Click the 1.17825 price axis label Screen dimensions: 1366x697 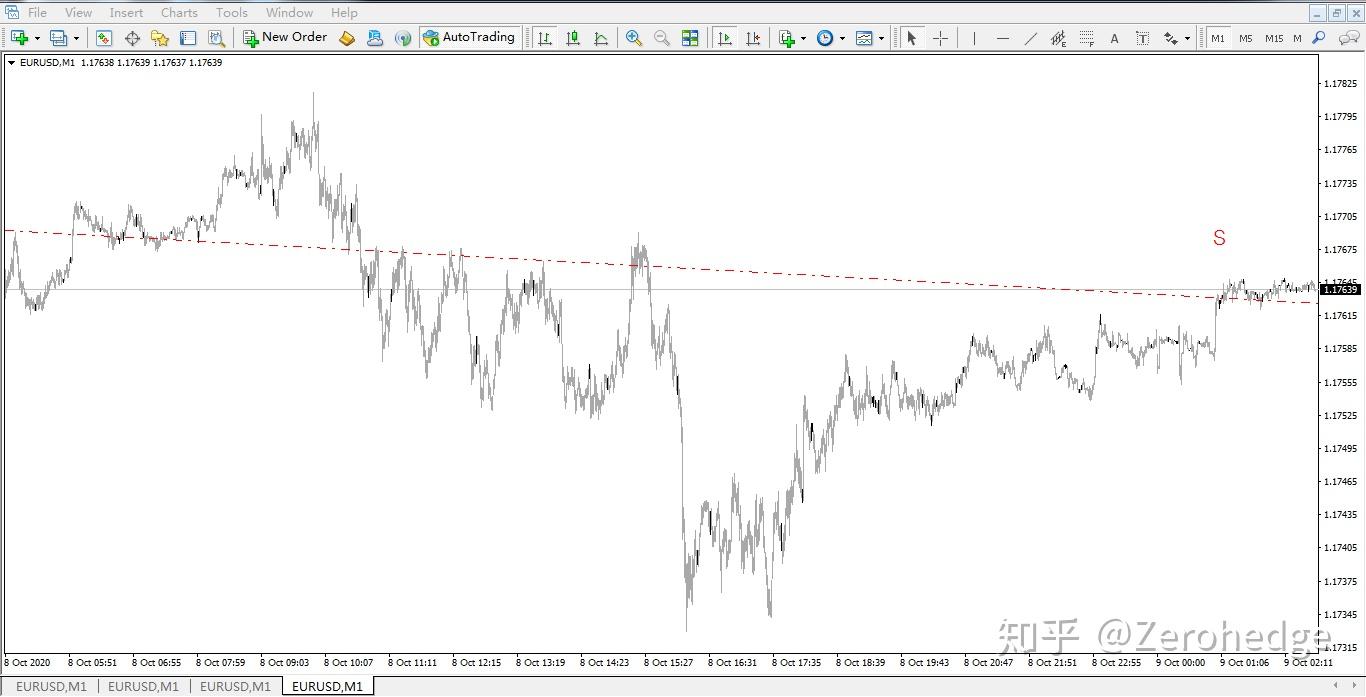[1340, 83]
